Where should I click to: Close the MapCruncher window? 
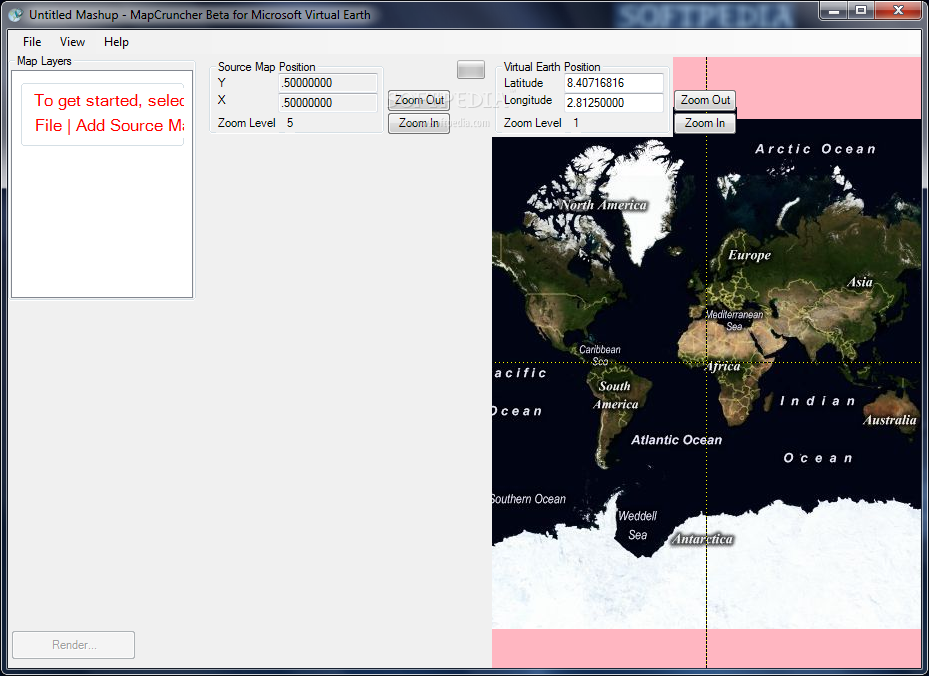tap(898, 10)
